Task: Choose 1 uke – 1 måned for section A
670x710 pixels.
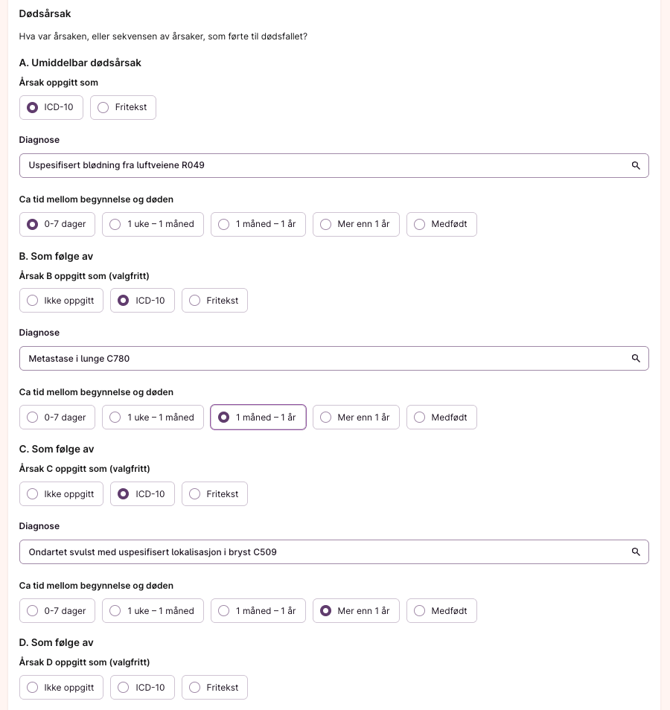Action: click(x=153, y=225)
